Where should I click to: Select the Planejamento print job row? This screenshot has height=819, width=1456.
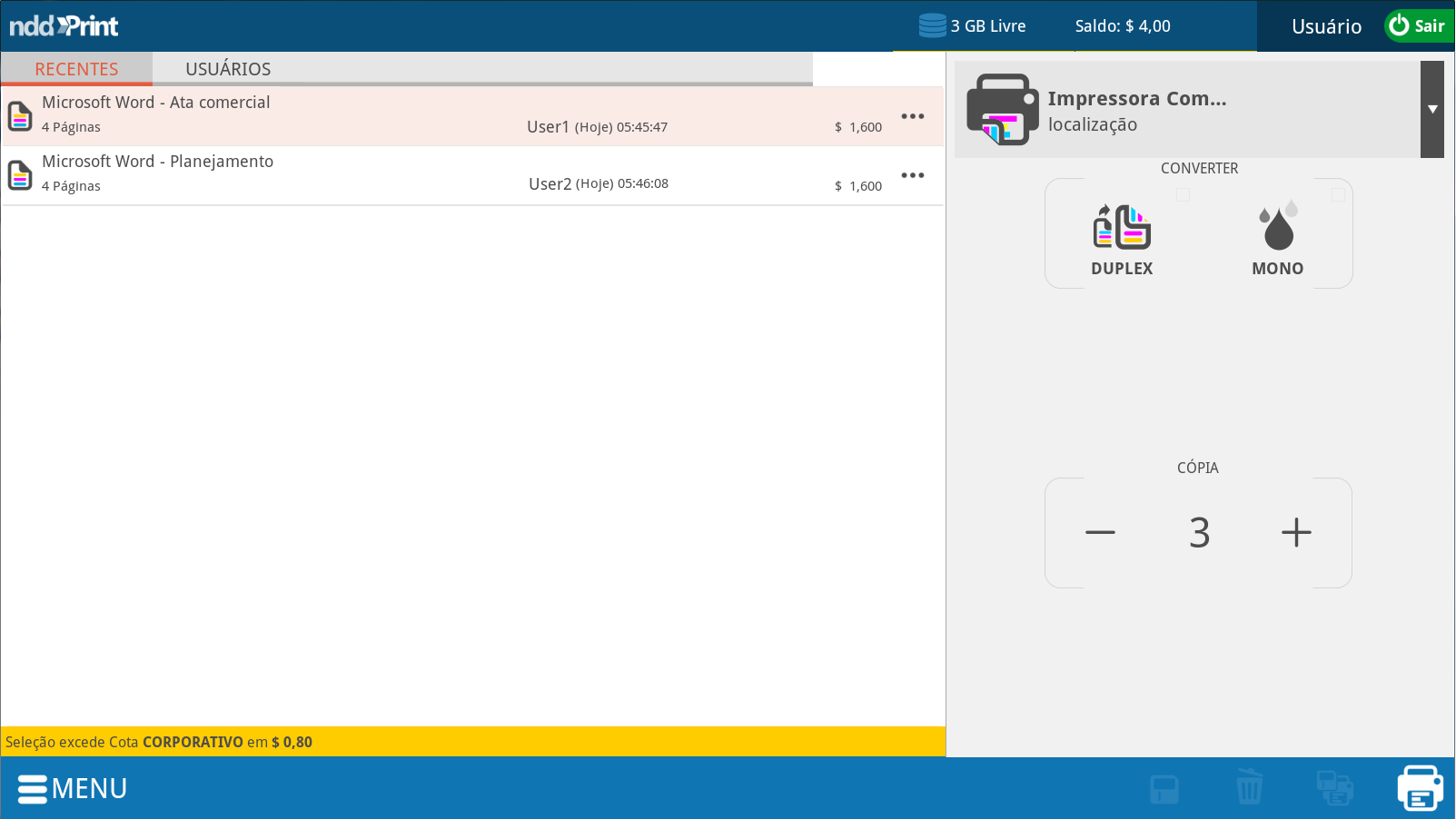tap(454, 175)
